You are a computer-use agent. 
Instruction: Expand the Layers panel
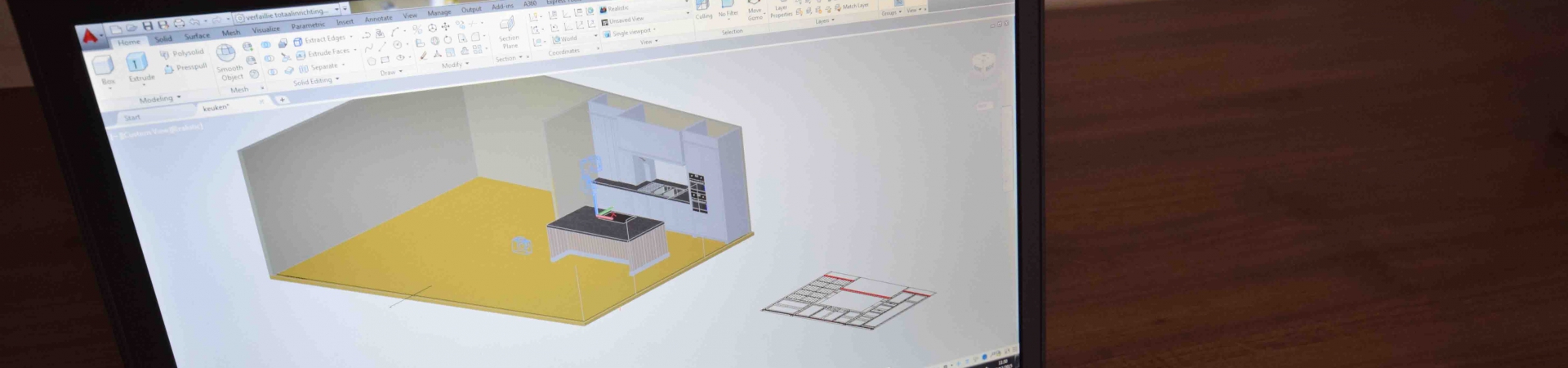825,20
